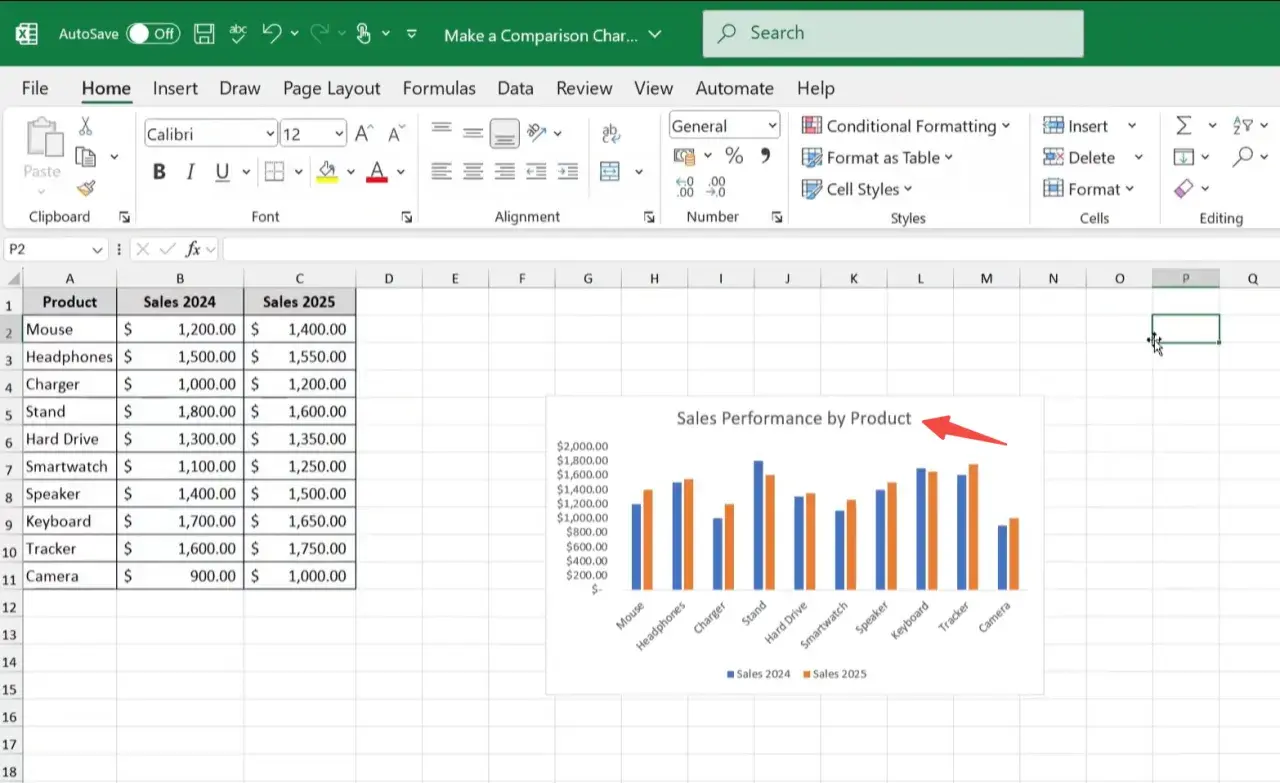
Task: Click the Copy icon in Clipboard
Action: point(86,157)
